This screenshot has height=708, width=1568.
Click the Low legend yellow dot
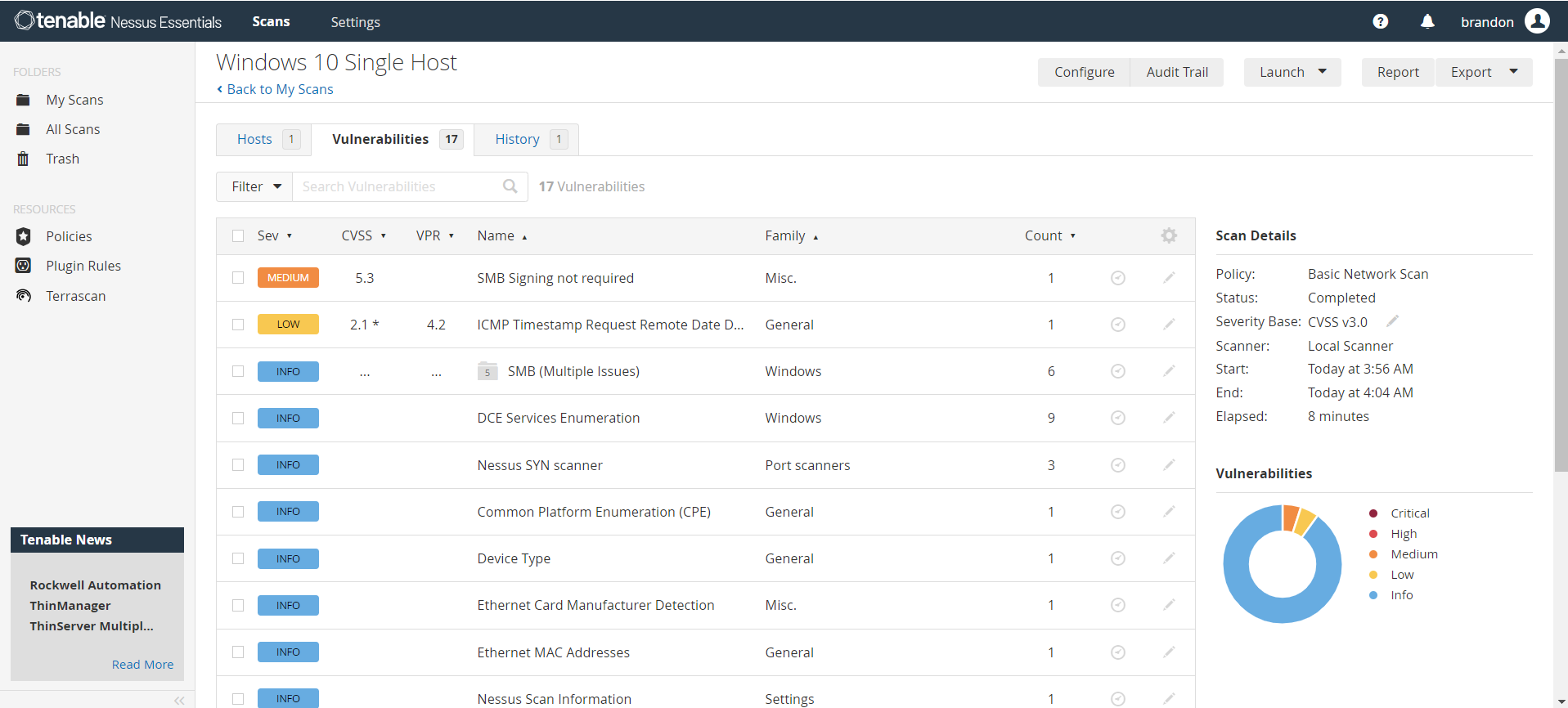click(1373, 575)
